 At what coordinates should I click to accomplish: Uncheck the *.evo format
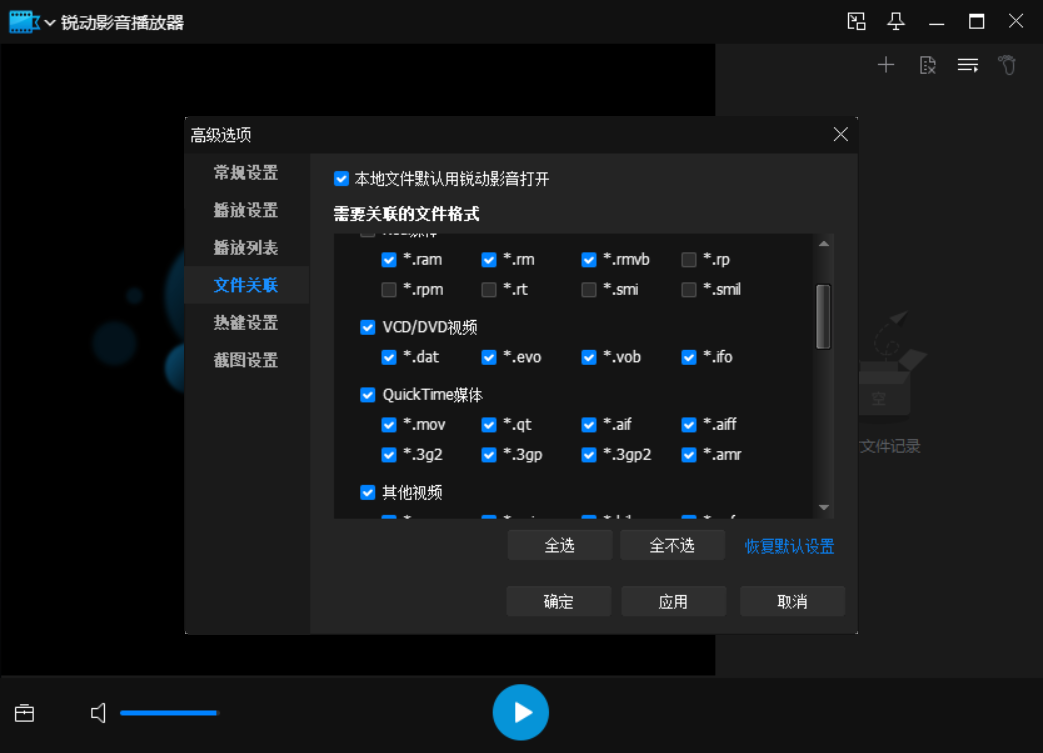[x=489, y=357]
